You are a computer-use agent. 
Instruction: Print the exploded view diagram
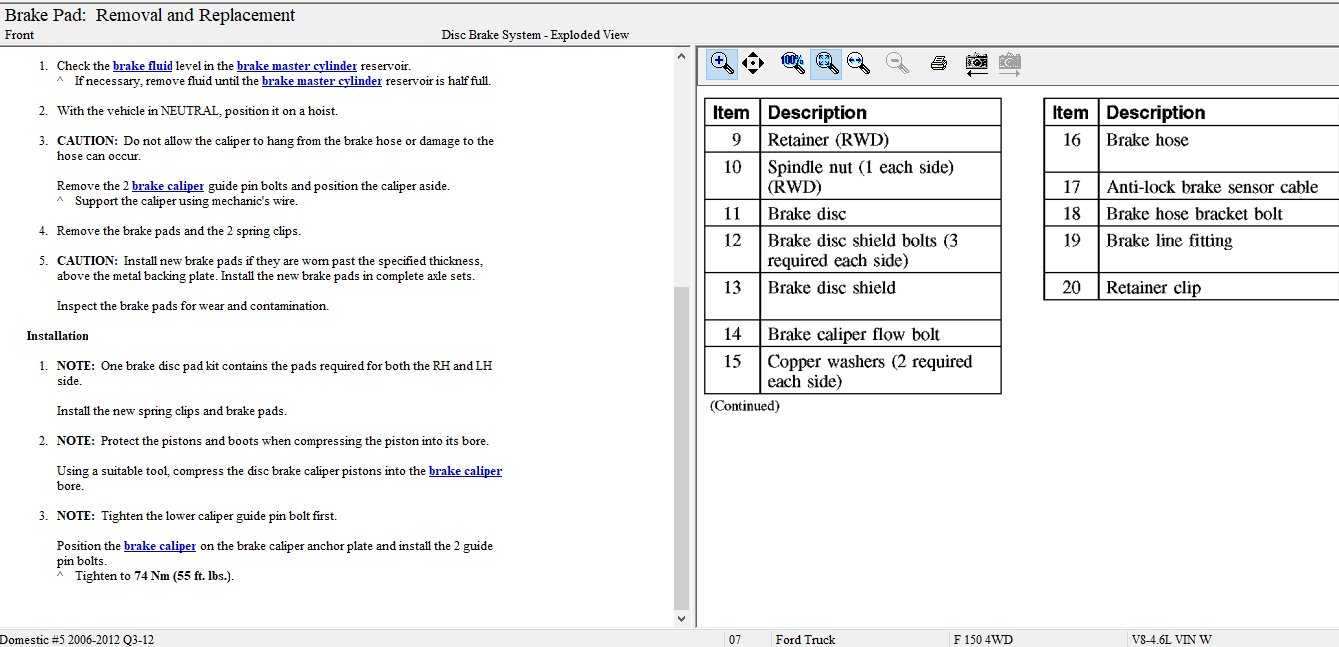(x=938, y=64)
